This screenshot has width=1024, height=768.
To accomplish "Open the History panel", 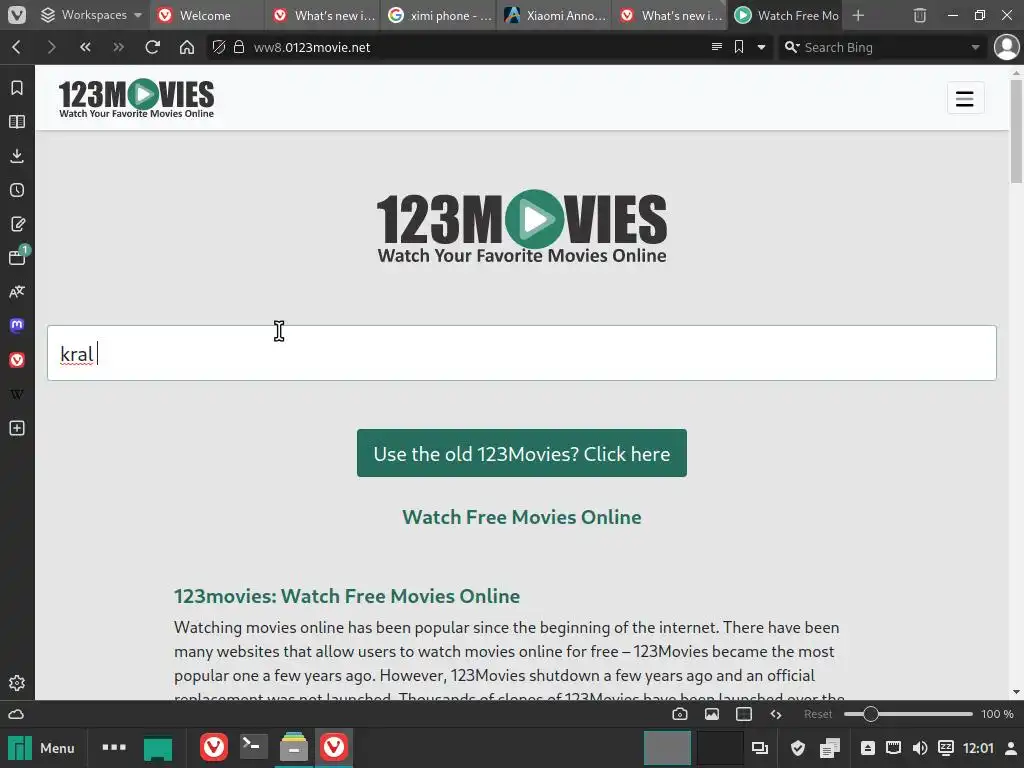I will 17,190.
